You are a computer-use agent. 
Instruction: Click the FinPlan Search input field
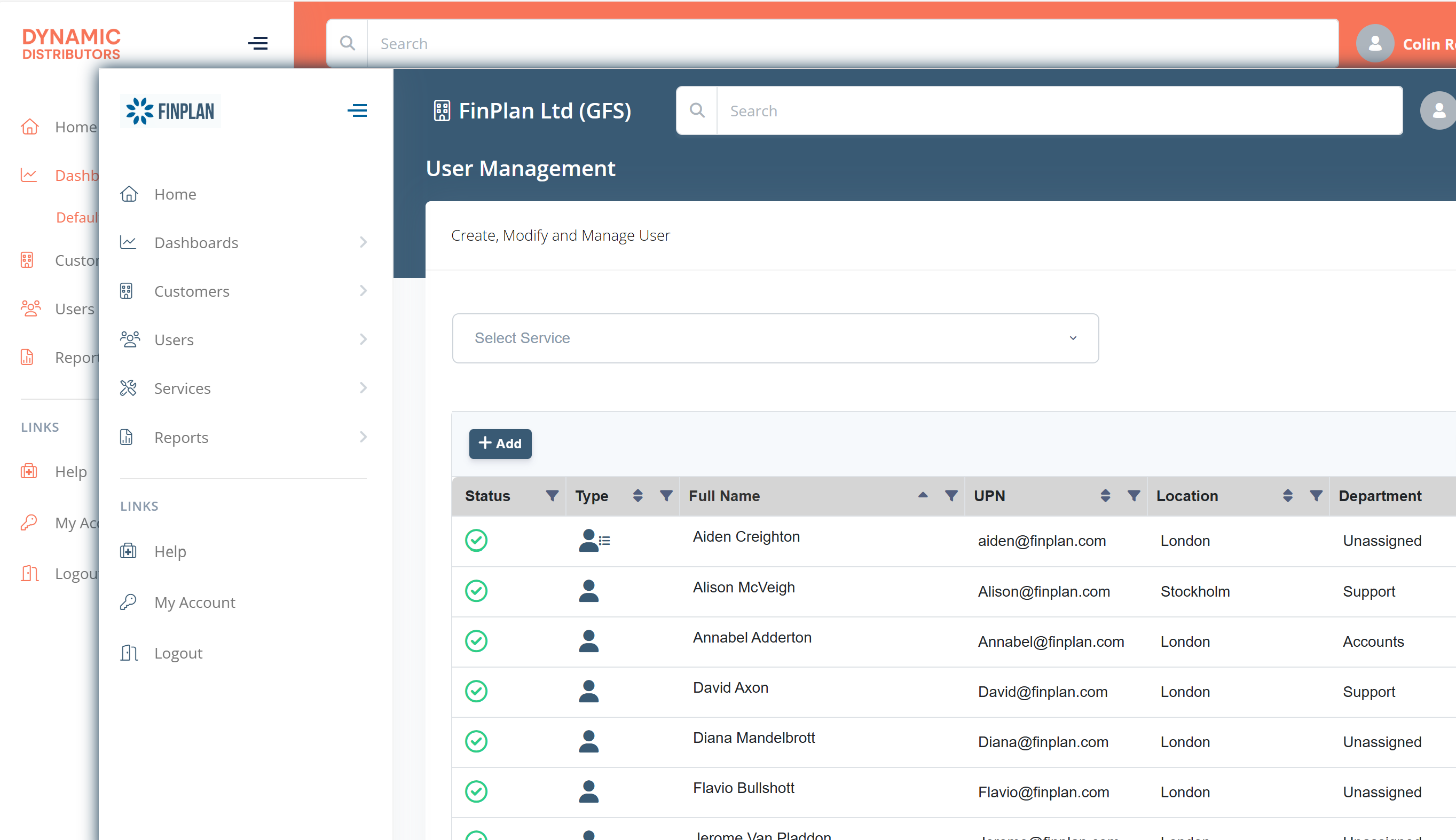click(x=1058, y=110)
